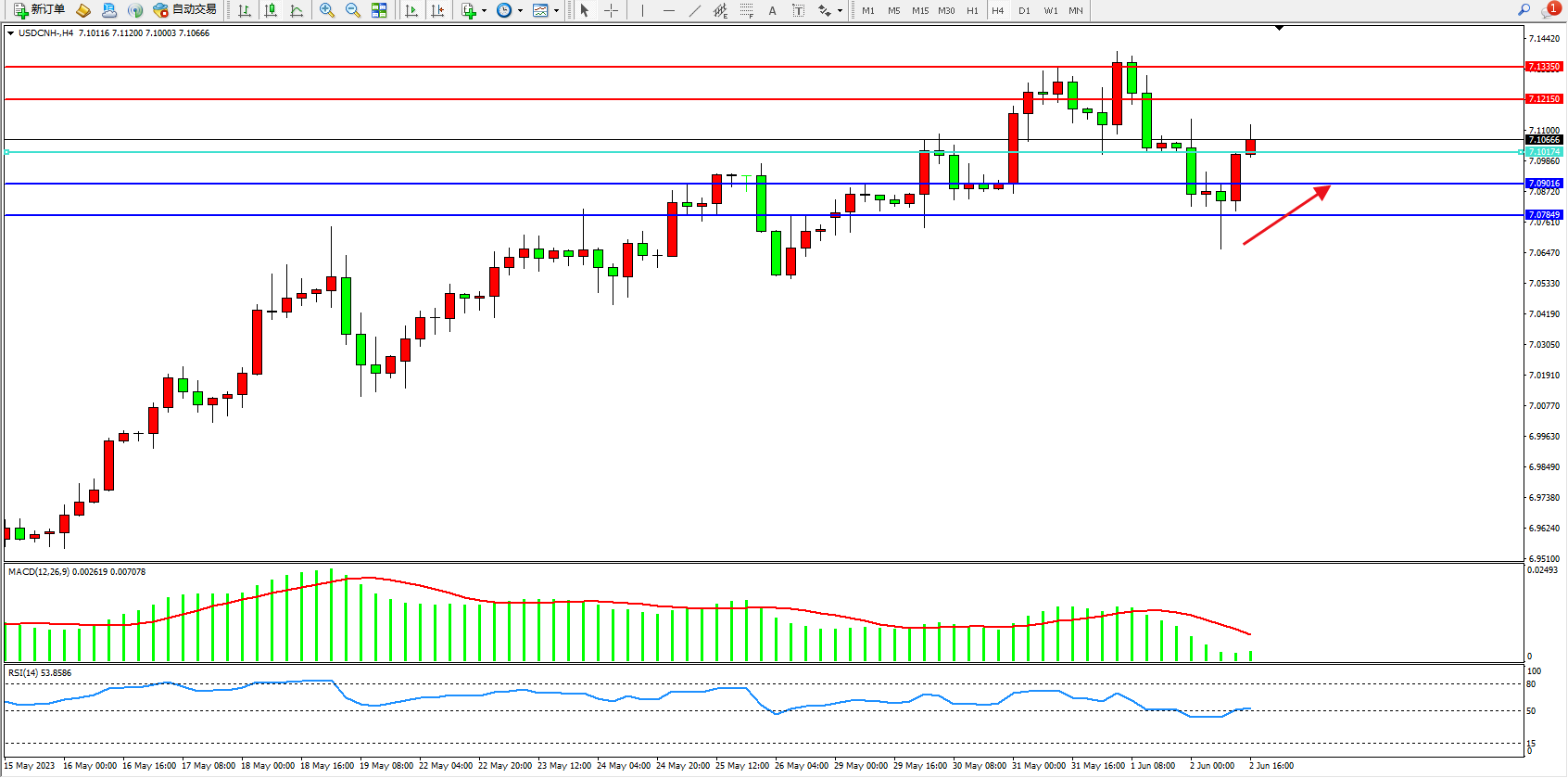Viewport: 1568px width, 778px height.
Task: Switch chart to candlestick mode
Action: tap(271, 10)
